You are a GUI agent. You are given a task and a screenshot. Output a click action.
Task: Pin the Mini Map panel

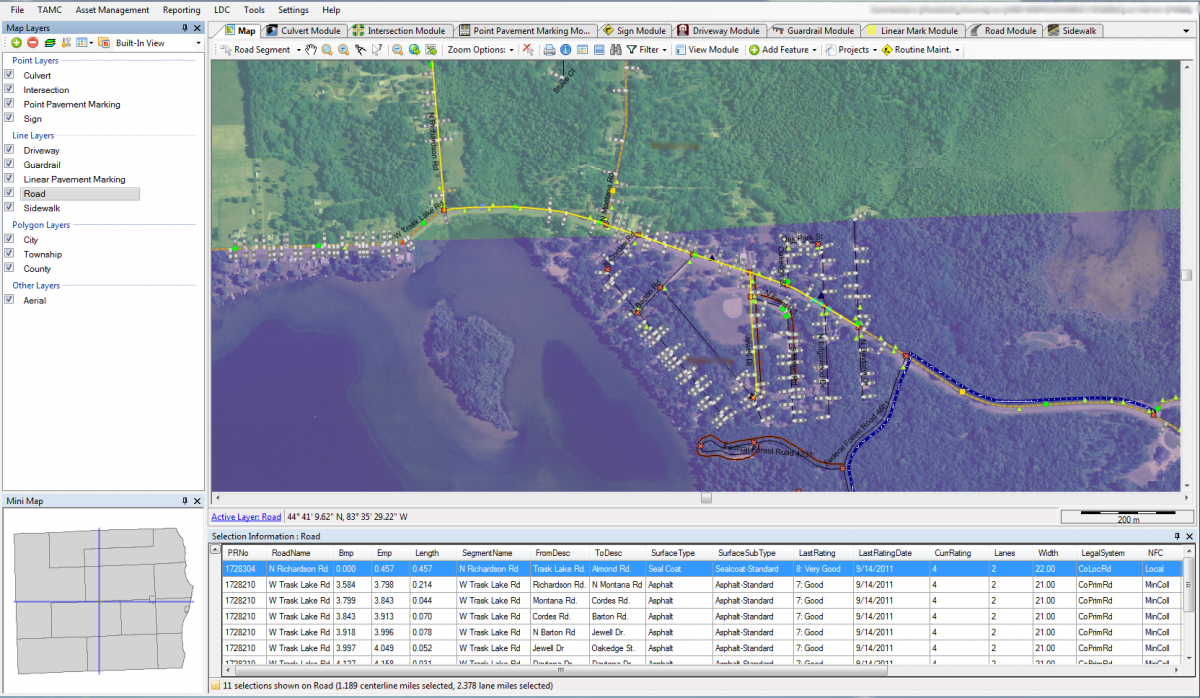coord(186,501)
